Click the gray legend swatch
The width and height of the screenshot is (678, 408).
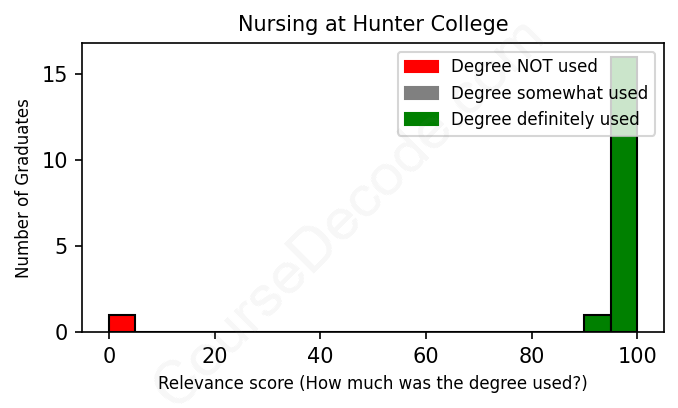click(x=421, y=93)
